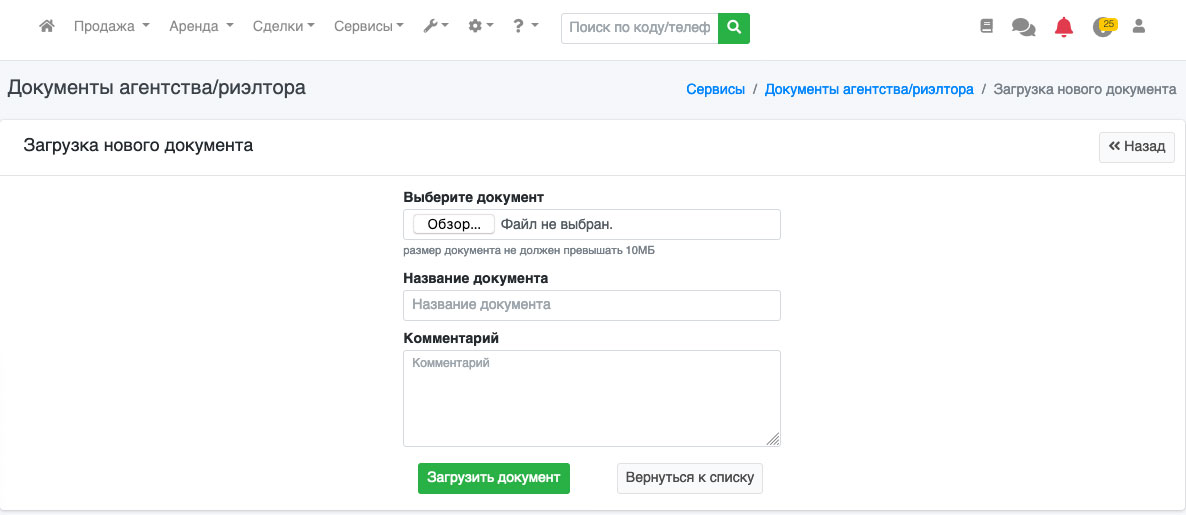Click the Назад button
This screenshot has width=1186, height=515.
pyautogui.click(x=1137, y=146)
